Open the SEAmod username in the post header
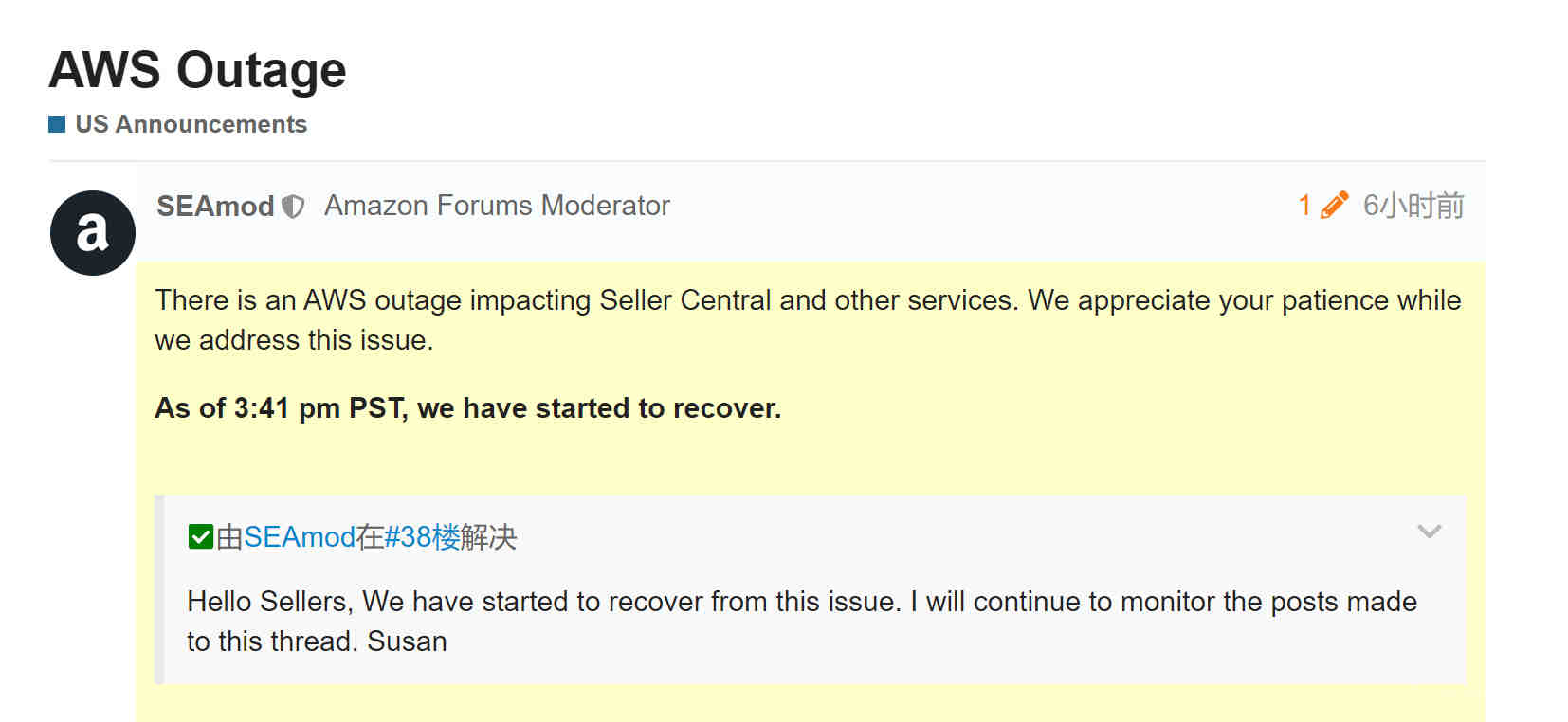1568x722 pixels. point(215,206)
